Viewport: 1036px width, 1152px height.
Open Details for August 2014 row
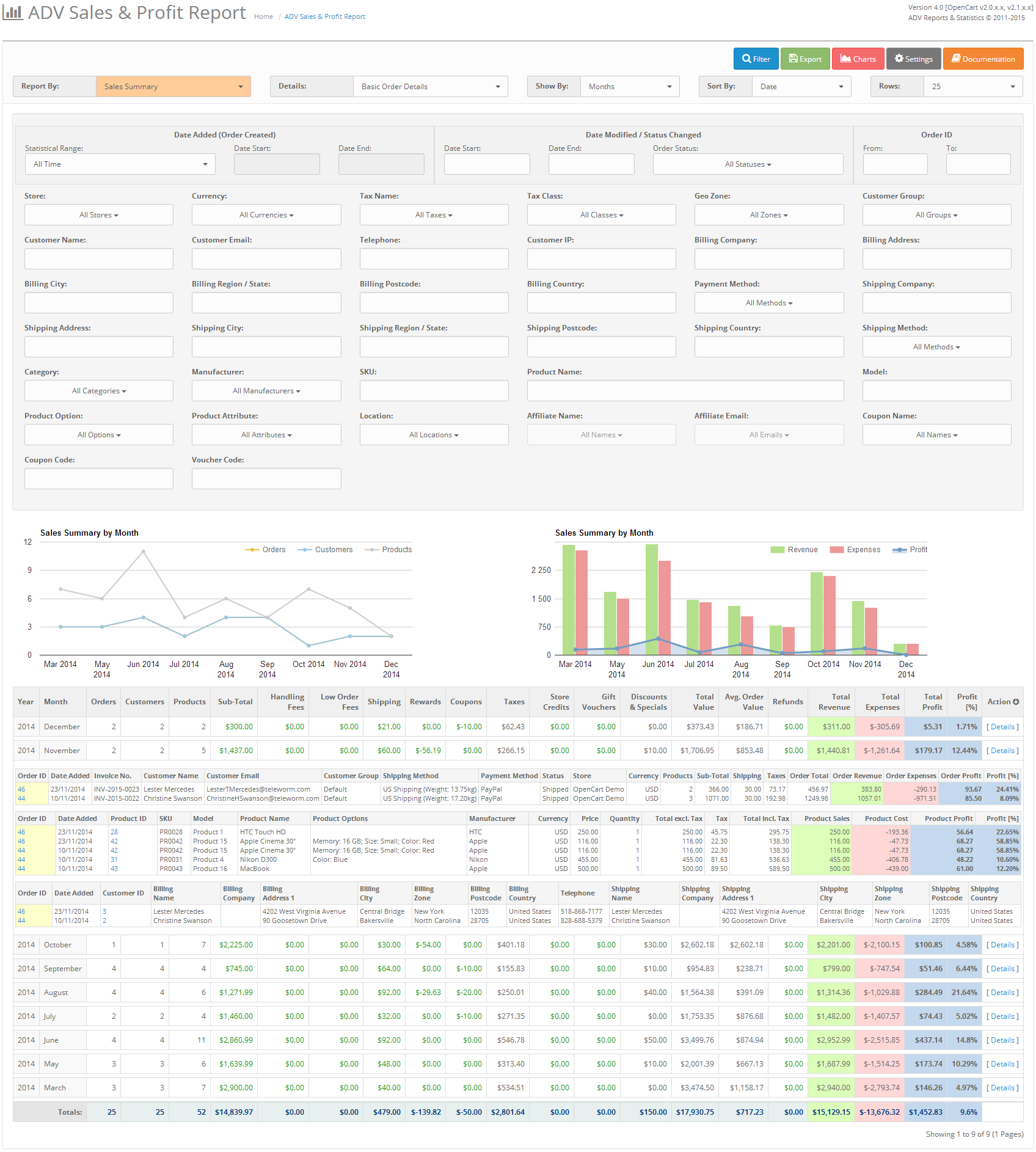click(1003, 993)
